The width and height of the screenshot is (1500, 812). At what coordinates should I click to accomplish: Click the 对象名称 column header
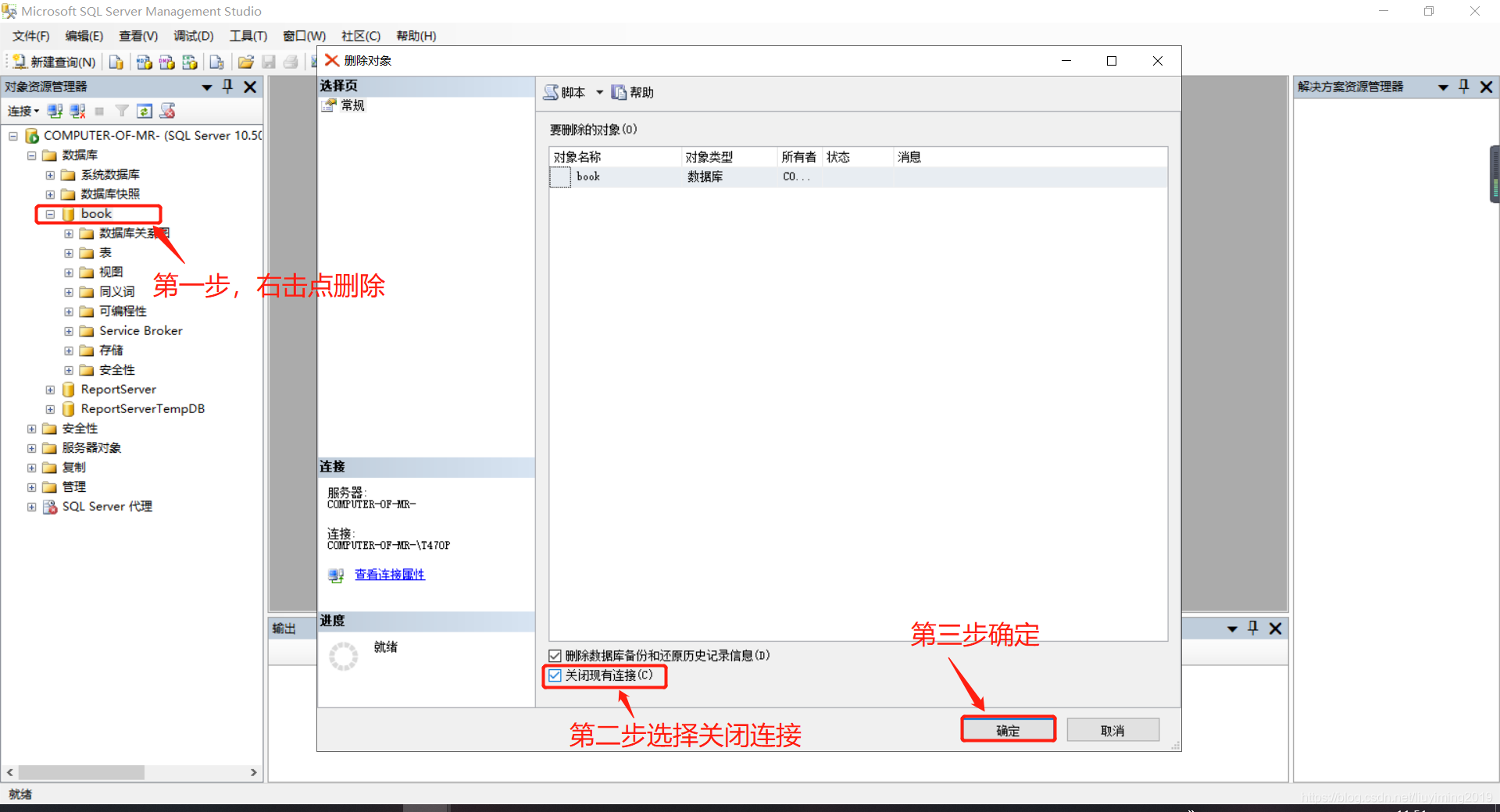click(x=616, y=157)
